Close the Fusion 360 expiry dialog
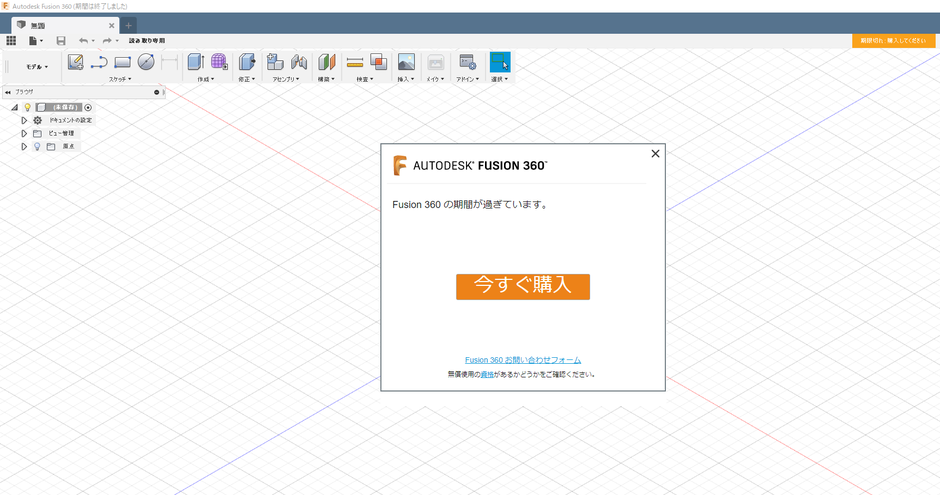 click(x=655, y=154)
